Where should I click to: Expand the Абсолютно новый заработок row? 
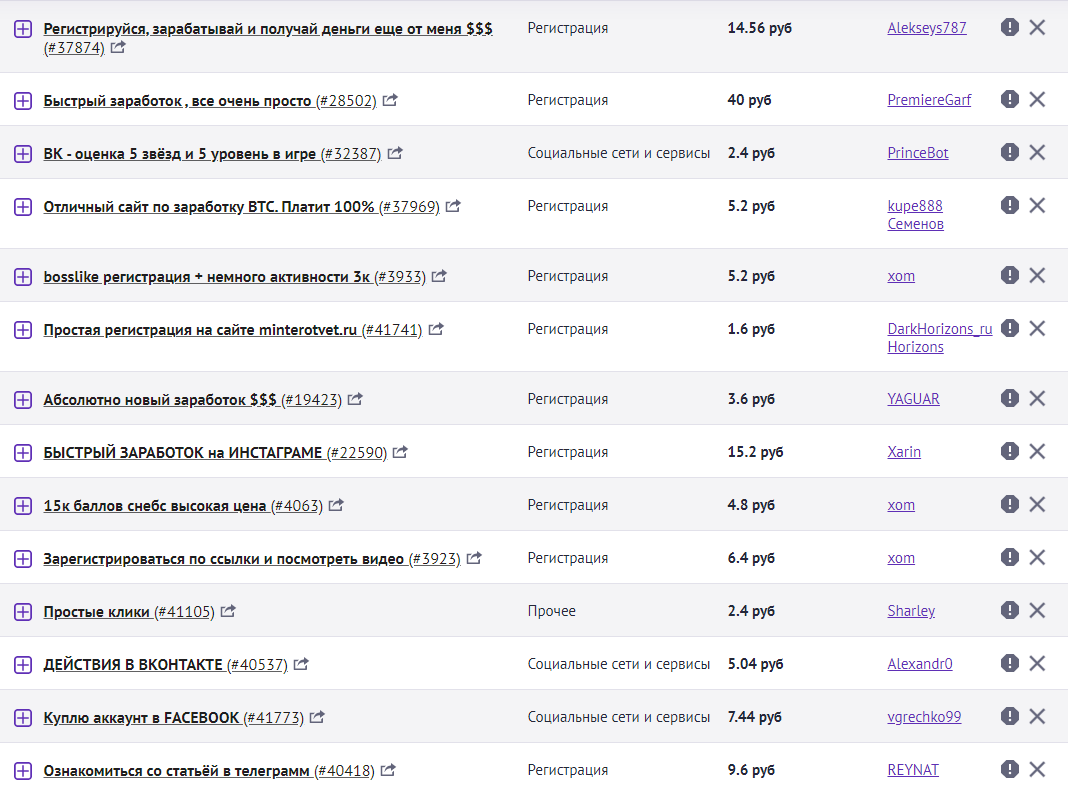23,400
